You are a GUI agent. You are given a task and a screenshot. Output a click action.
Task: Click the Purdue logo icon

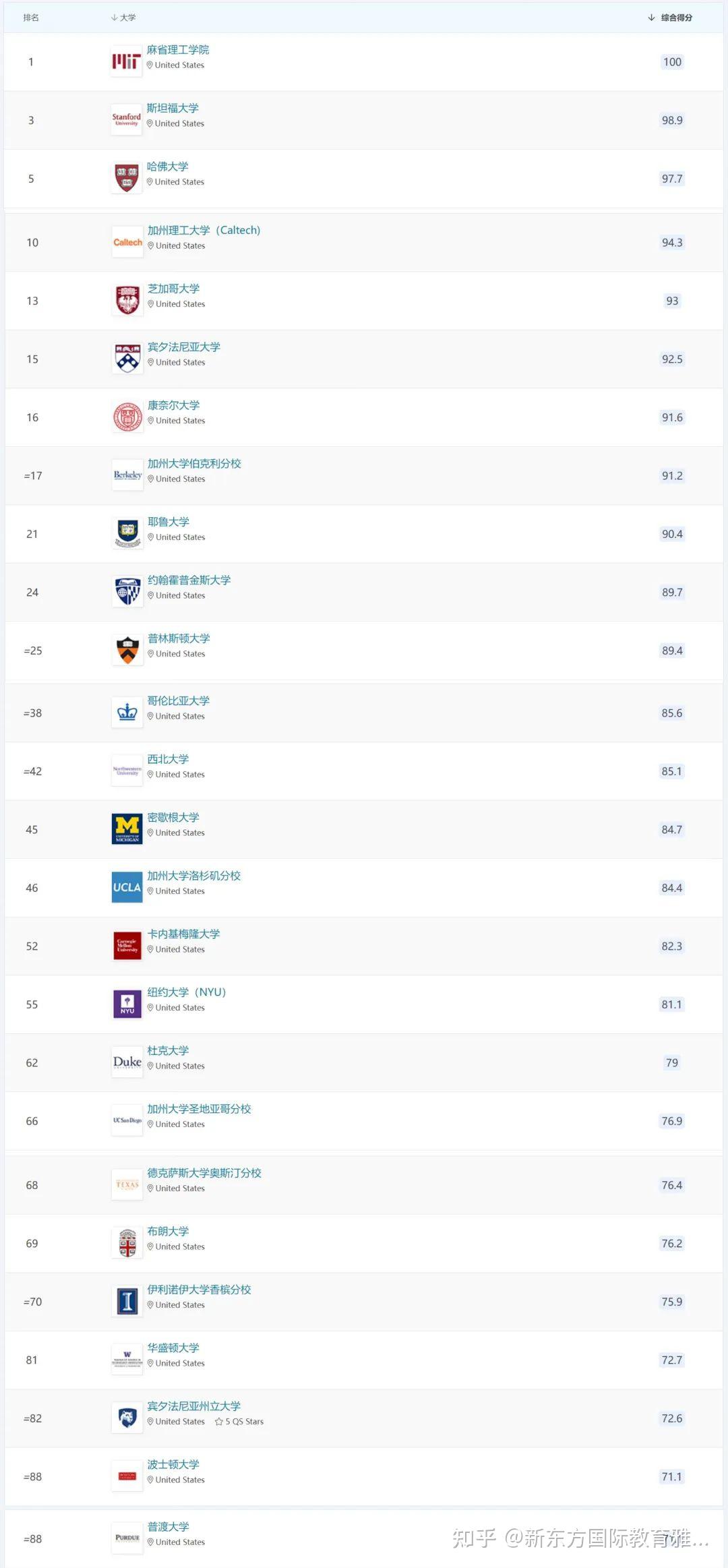pyautogui.click(x=127, y=1539)
